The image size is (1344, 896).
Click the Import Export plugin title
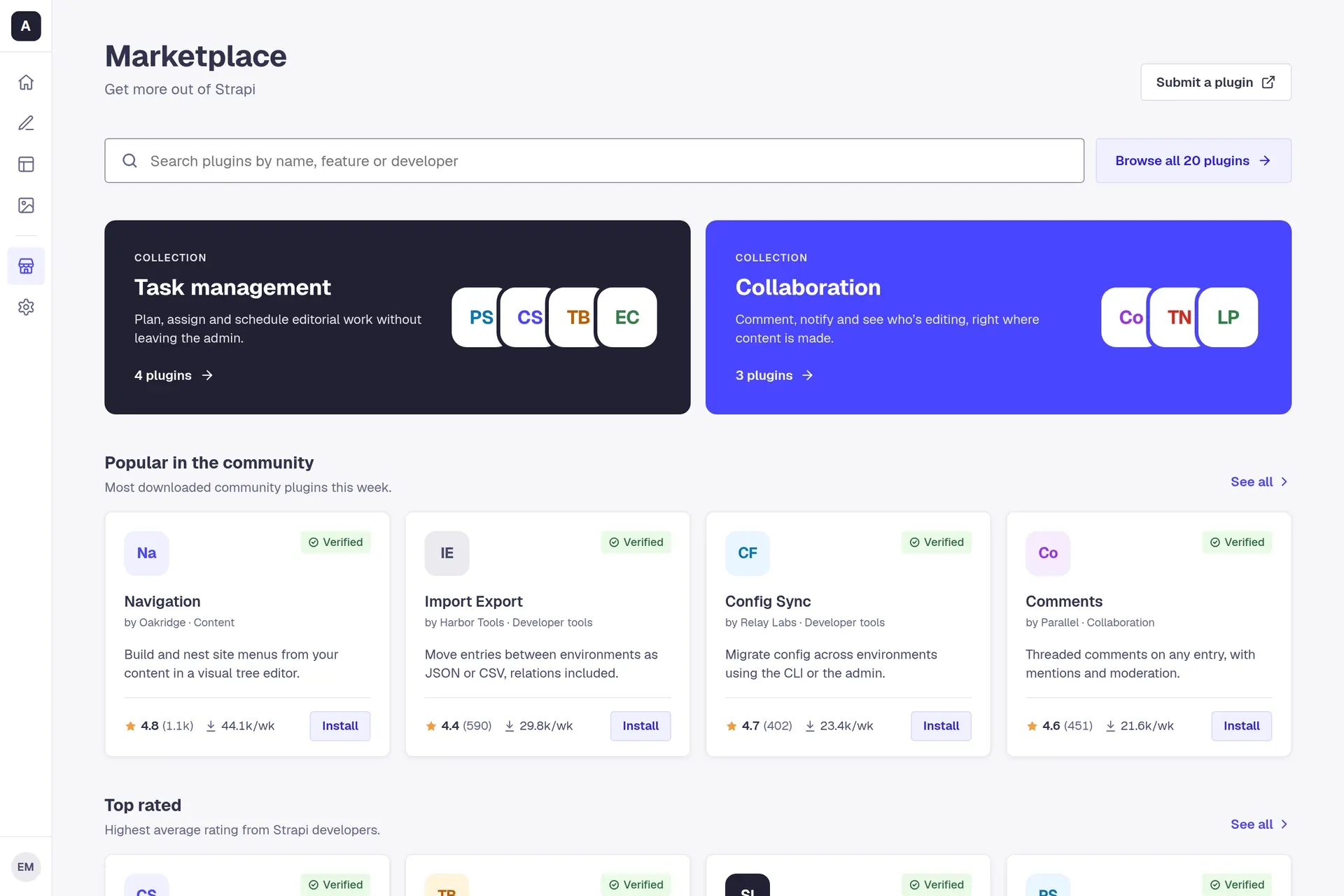click(473, 601)
